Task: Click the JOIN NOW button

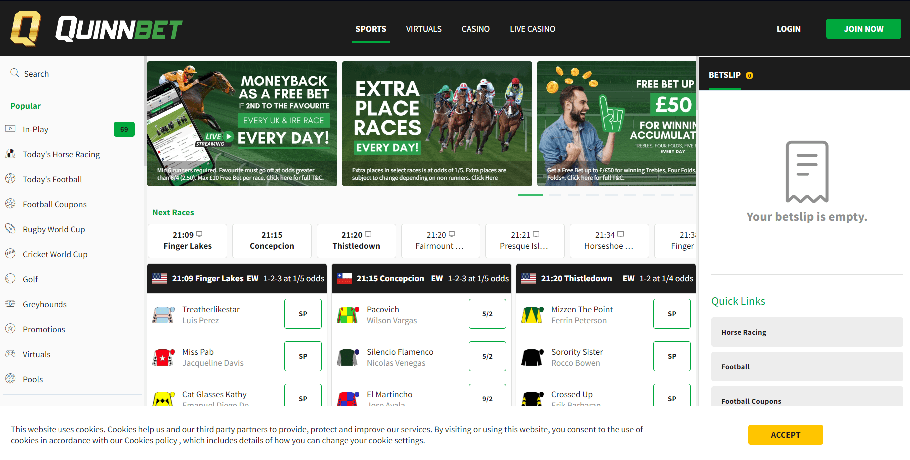Action: [x=864, y=29]
